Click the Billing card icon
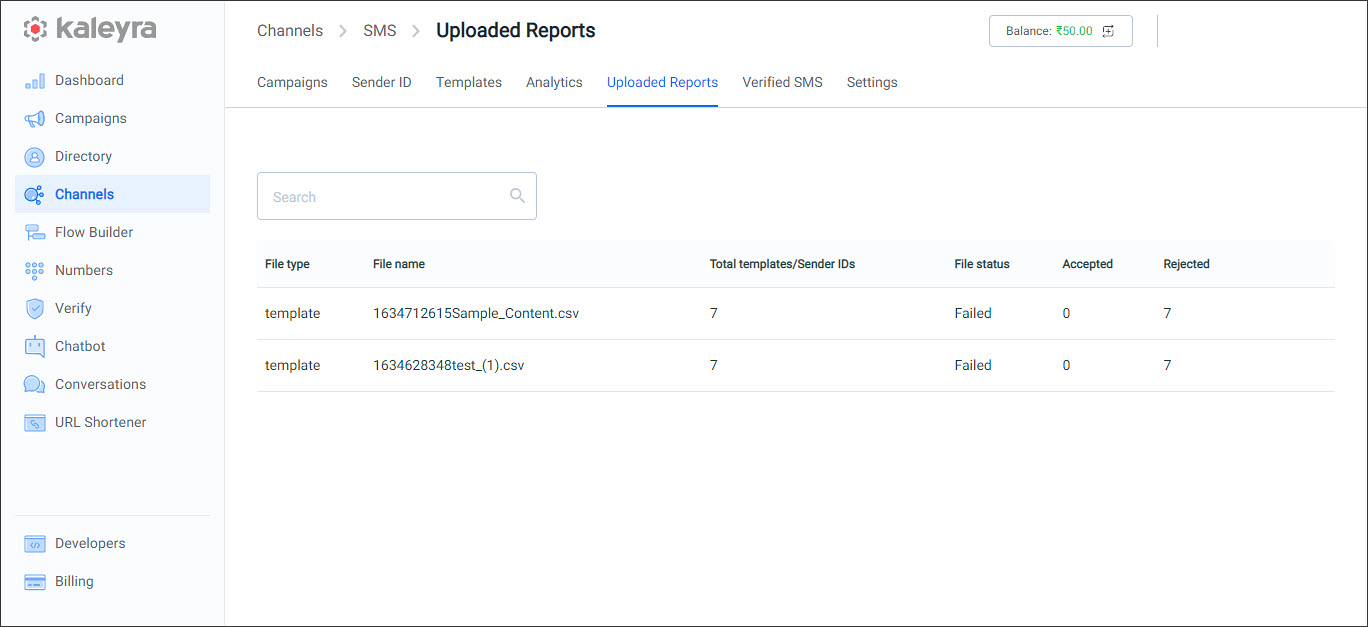This screenshot has width=1368, height=627. tap(35, 582)
